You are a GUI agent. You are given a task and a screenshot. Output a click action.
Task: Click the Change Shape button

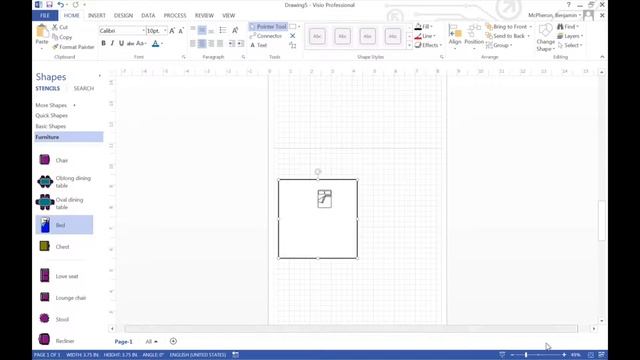pyautogui.click(x=545, y=38)
